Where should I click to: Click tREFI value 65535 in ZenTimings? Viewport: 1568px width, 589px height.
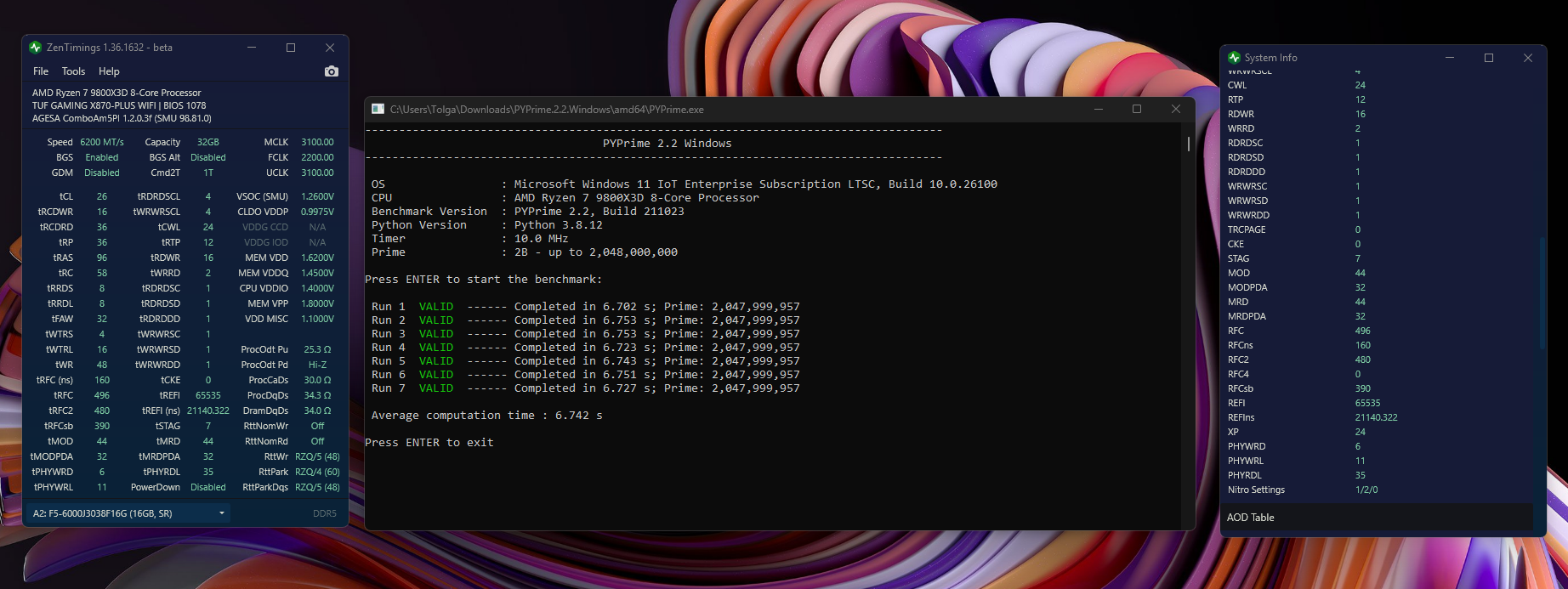pyautogui.click(x=208, y=395)
